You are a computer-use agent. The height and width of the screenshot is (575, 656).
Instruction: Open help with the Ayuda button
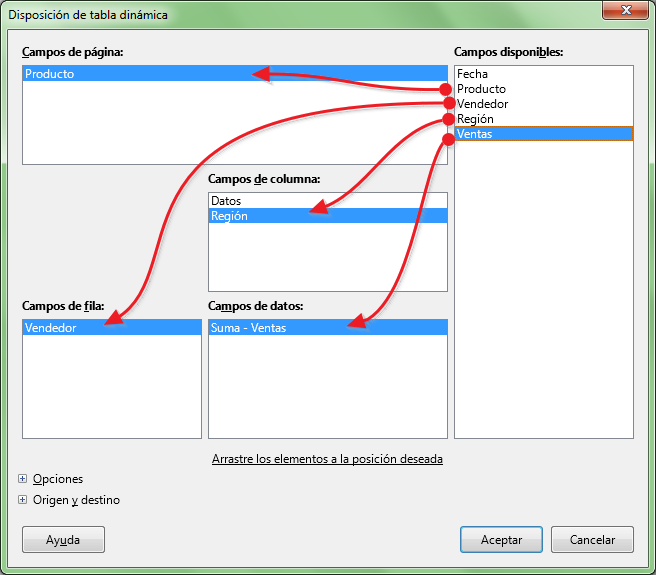click(63, 539)
